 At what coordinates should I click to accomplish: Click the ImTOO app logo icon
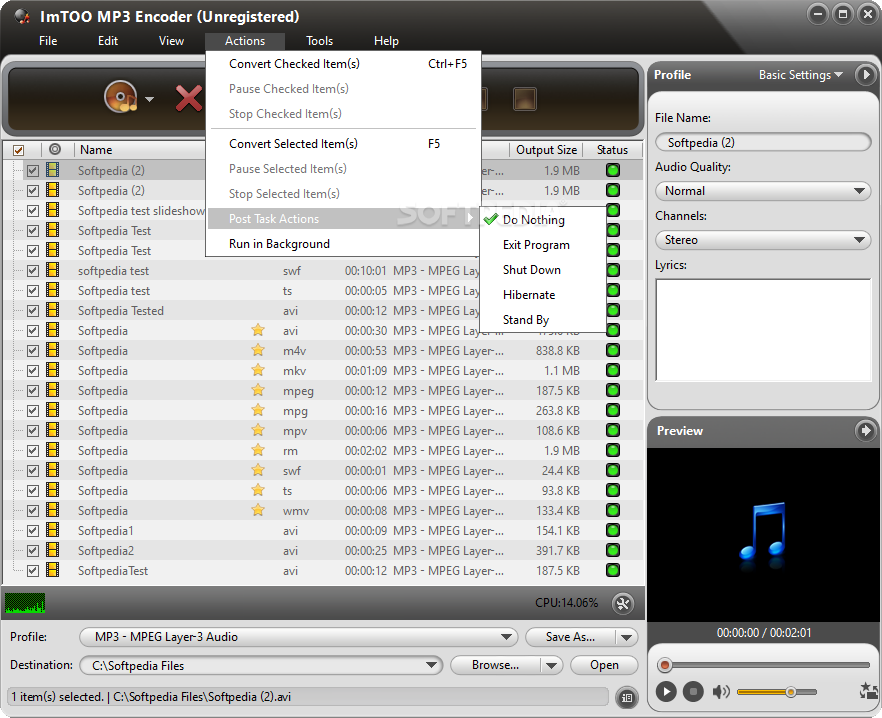click(22, 16)
